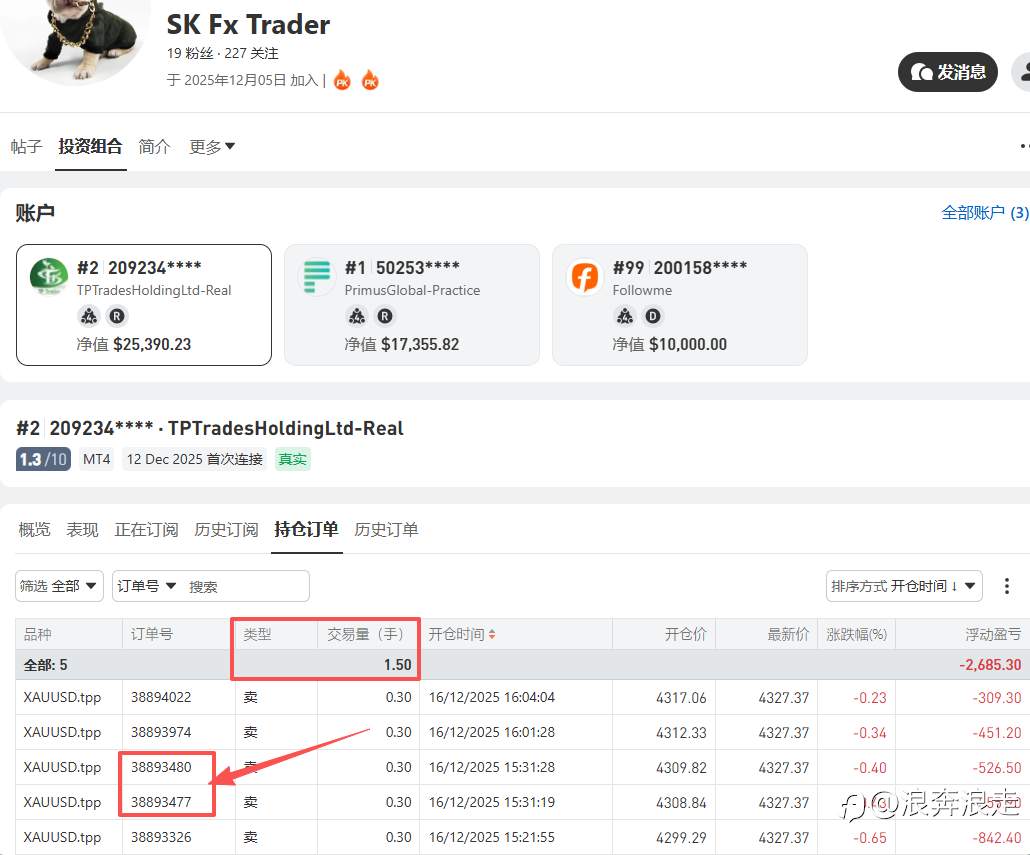Click total floating P/L -2,685.30
The height and width of the screenshot is (855, 1030).
click(x=990, y=665)
